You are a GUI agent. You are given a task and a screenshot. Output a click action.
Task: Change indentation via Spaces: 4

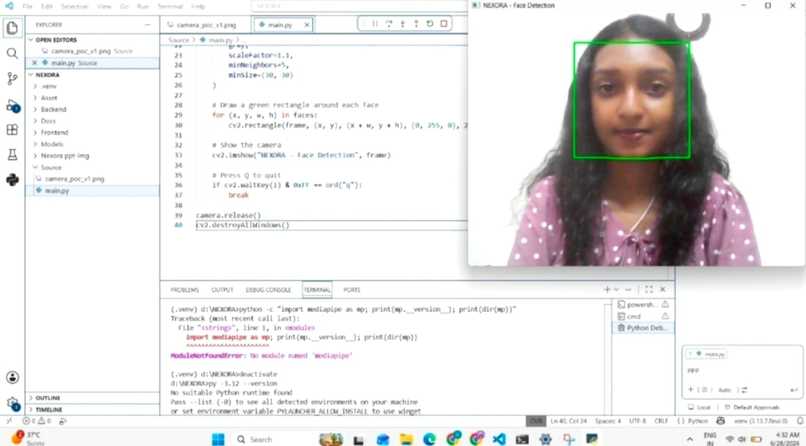pos(608,421)
